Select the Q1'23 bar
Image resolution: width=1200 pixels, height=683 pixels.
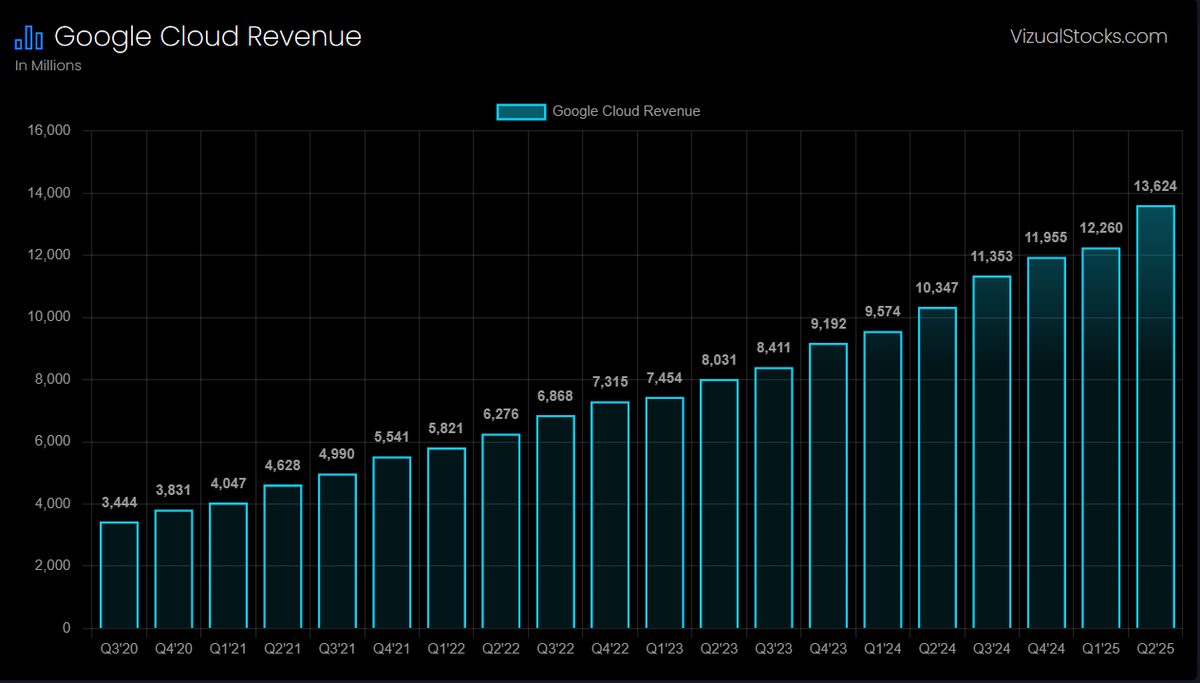click(x=664, y=513)
